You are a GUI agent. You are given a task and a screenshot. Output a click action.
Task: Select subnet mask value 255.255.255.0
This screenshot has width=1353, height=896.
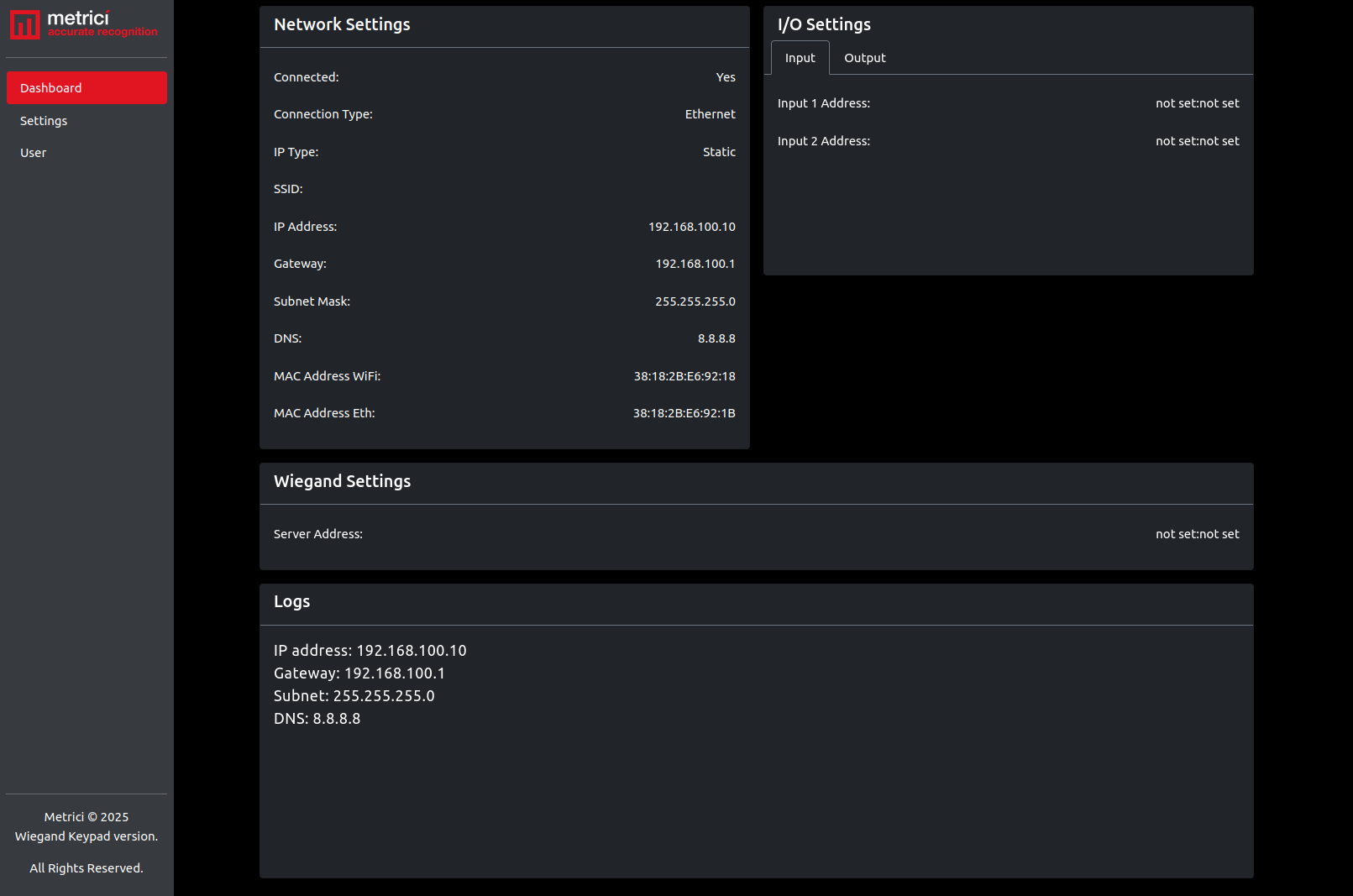coord(695,301)
